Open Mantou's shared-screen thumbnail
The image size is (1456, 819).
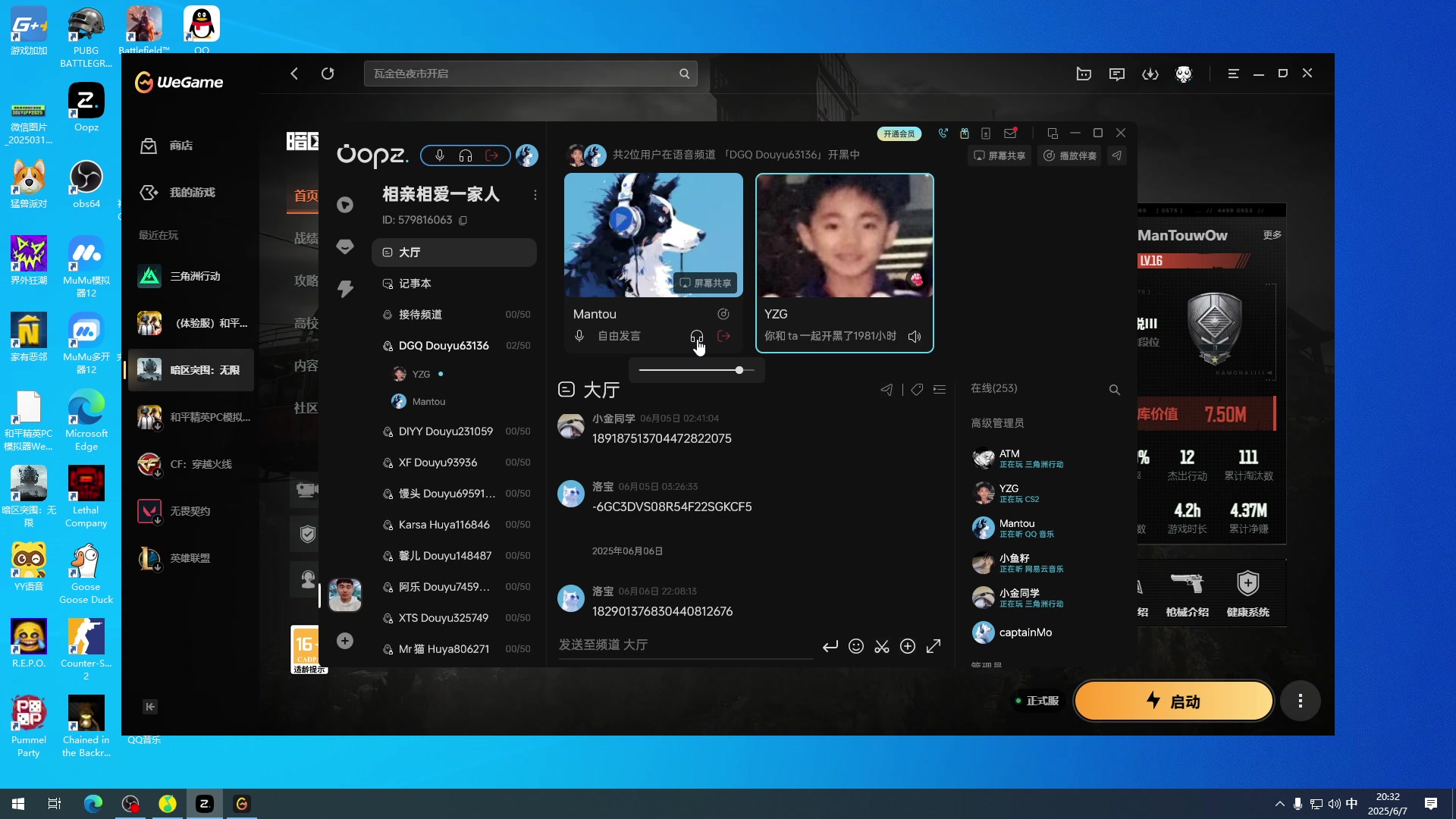click(x=654, y=235)
